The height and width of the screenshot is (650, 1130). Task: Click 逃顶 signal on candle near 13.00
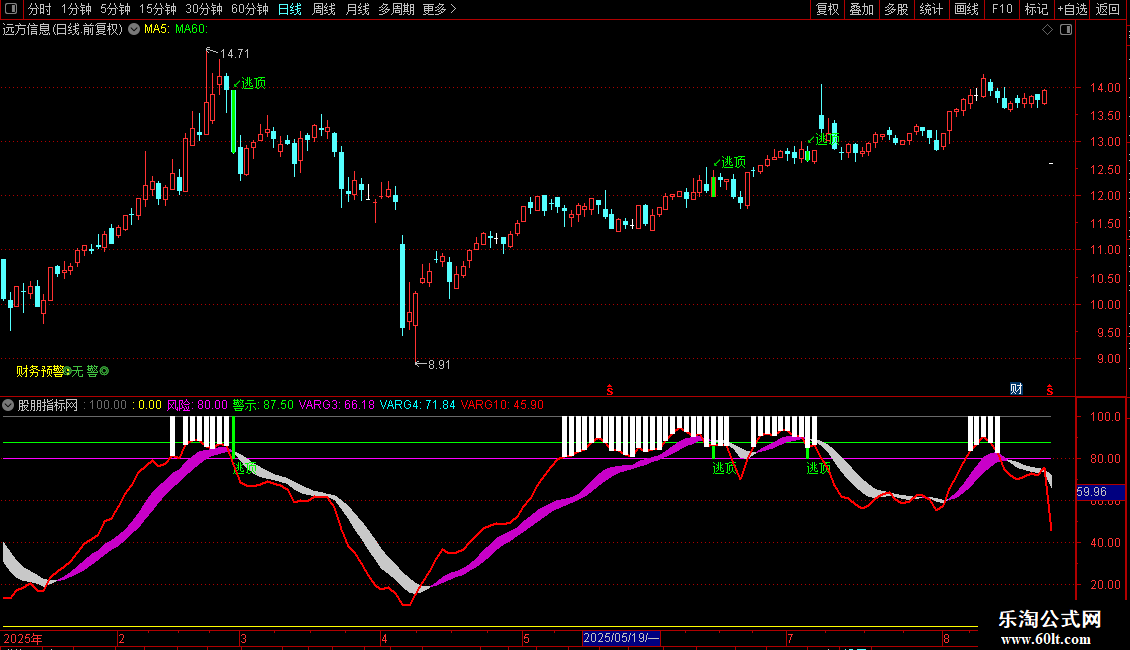coord(827,138)
